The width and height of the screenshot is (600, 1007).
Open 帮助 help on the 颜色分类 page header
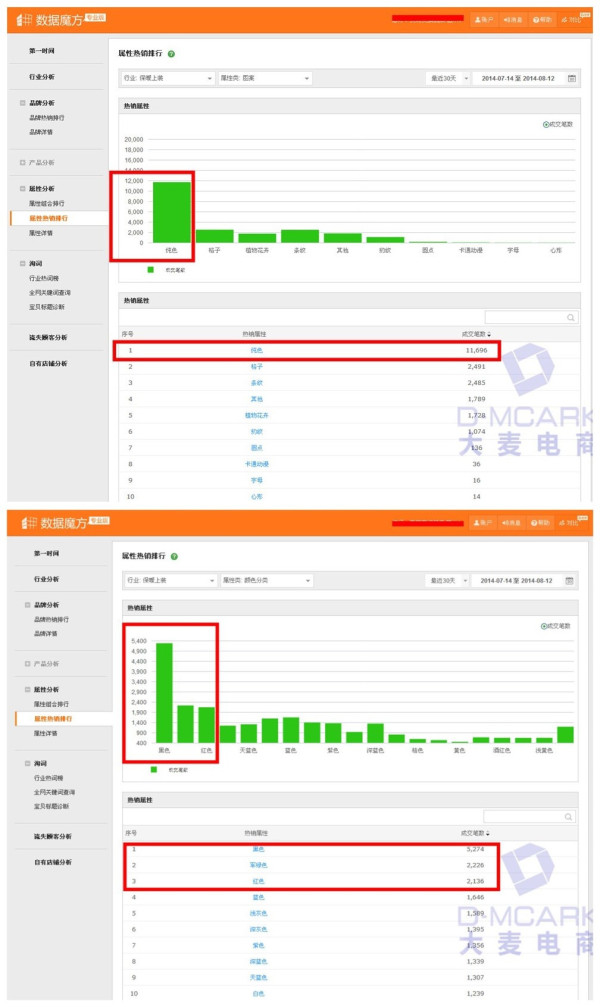click(542, 523)
